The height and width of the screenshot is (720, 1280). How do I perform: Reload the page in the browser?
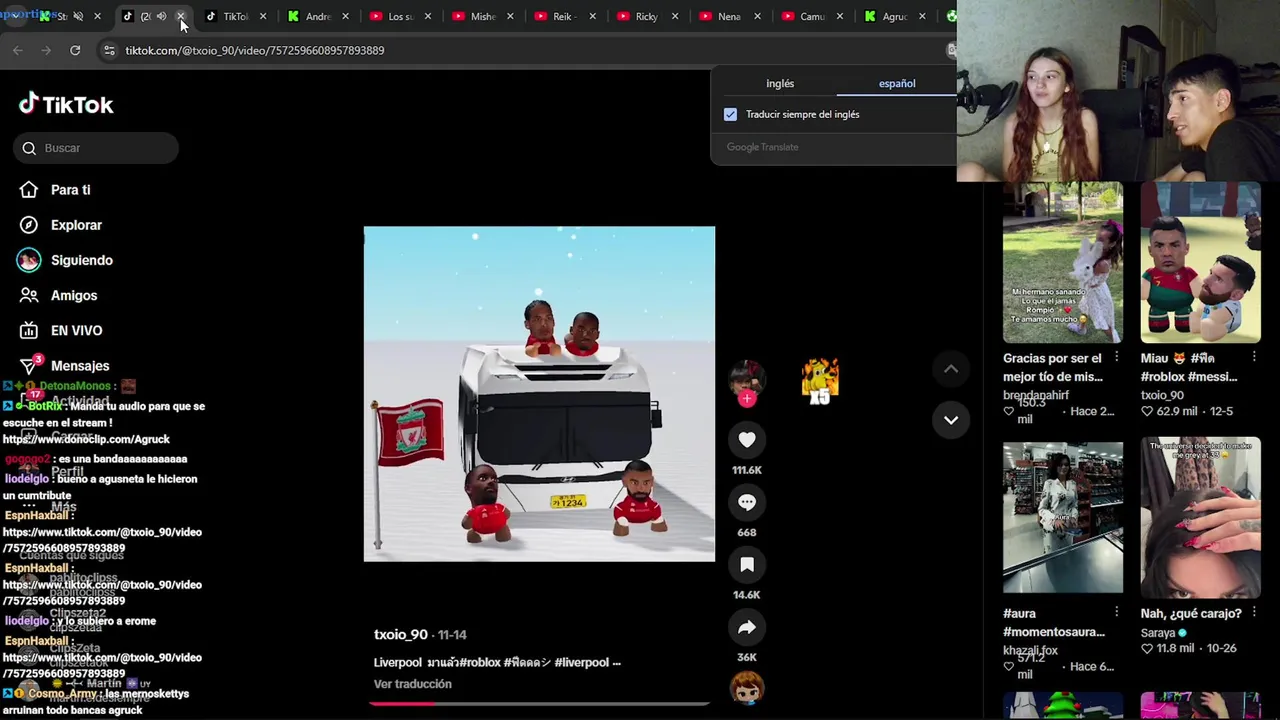click(75, 50)
